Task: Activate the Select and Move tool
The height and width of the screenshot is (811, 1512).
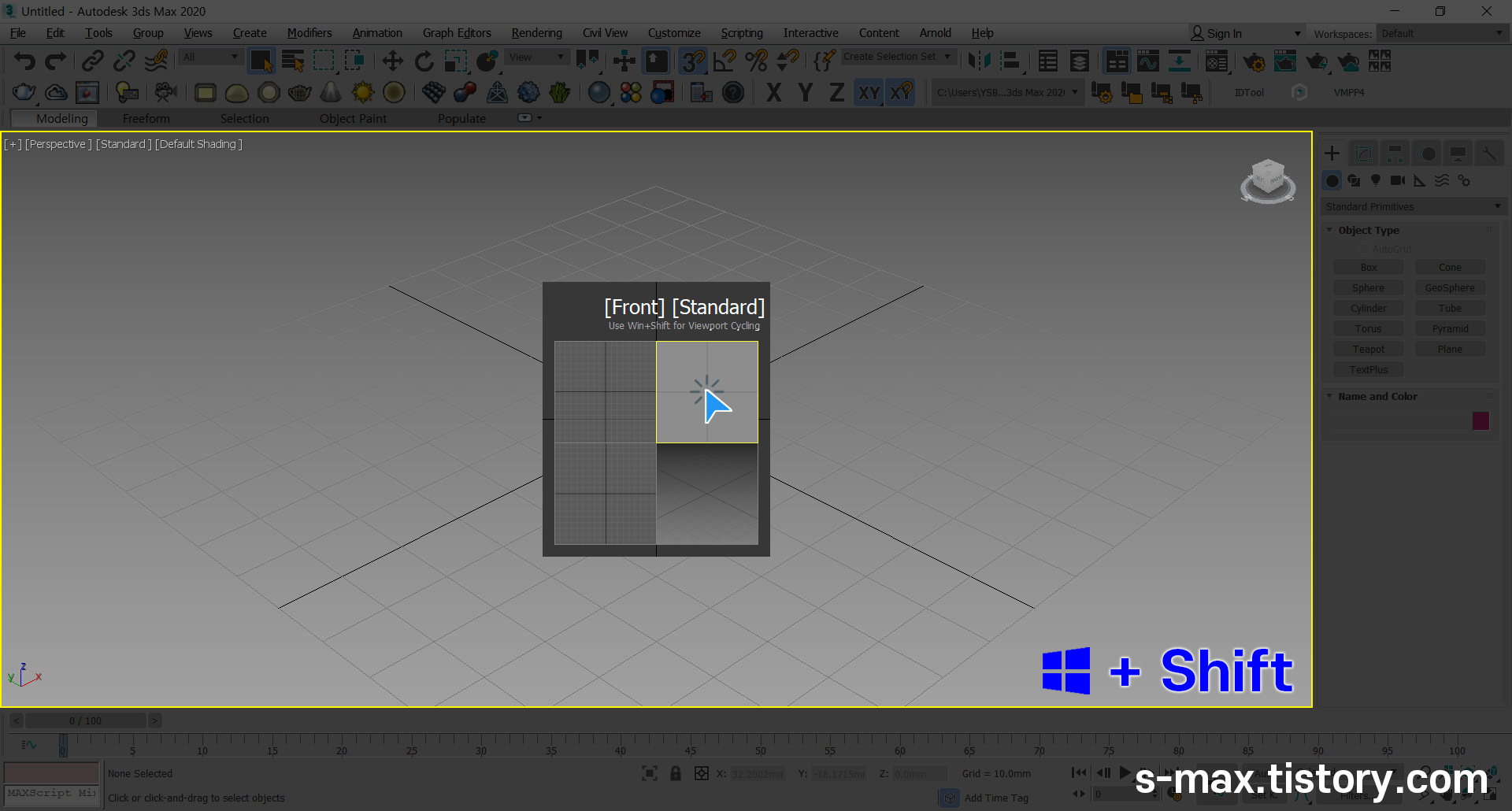Action: coord(392,61)
